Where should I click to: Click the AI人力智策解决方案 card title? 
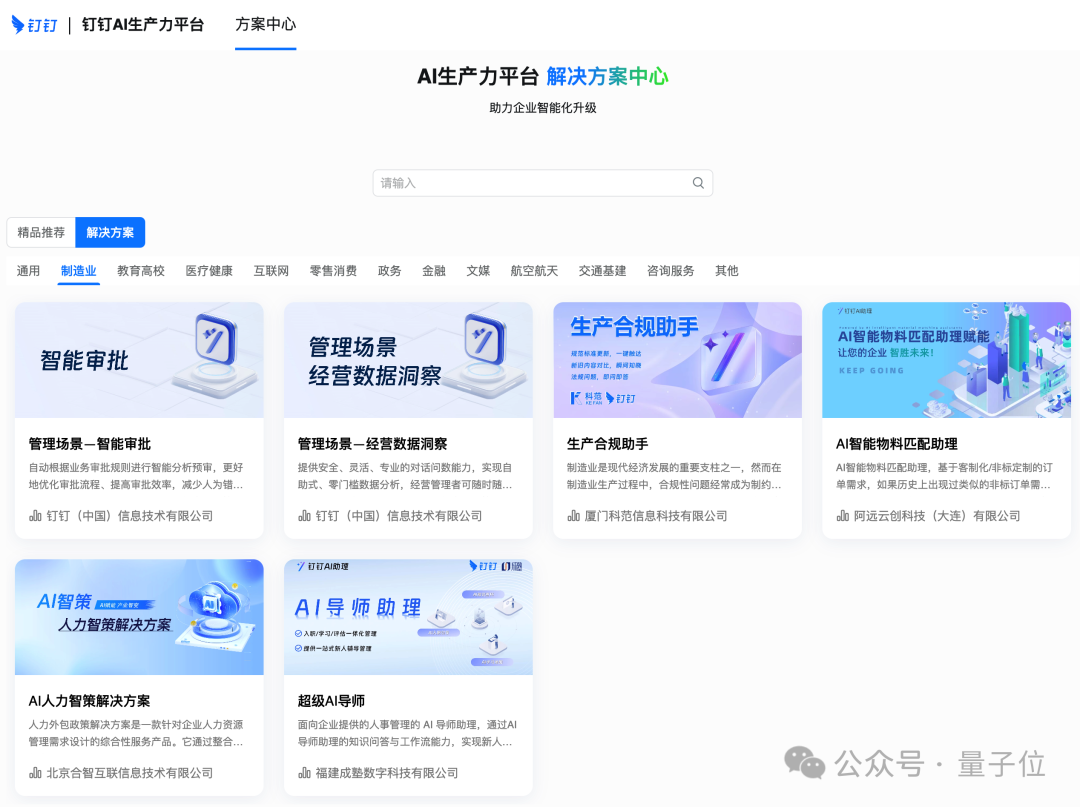(90, 701)
